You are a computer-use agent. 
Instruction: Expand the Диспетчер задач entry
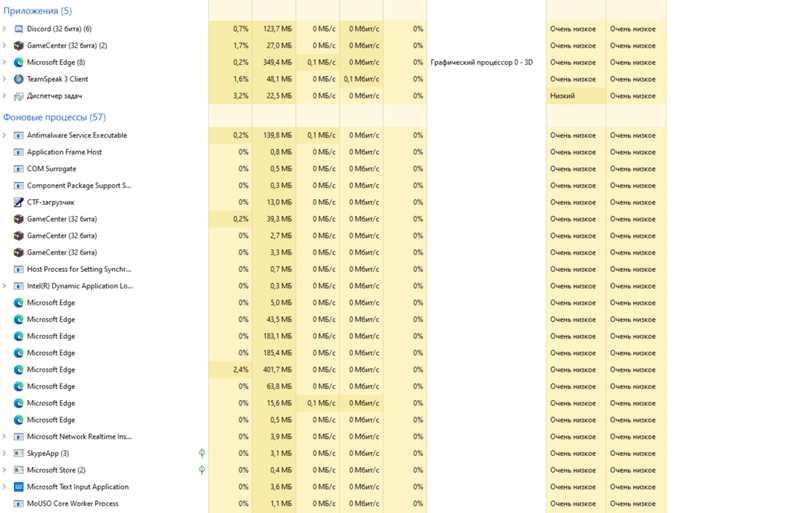tap(5, 96)
